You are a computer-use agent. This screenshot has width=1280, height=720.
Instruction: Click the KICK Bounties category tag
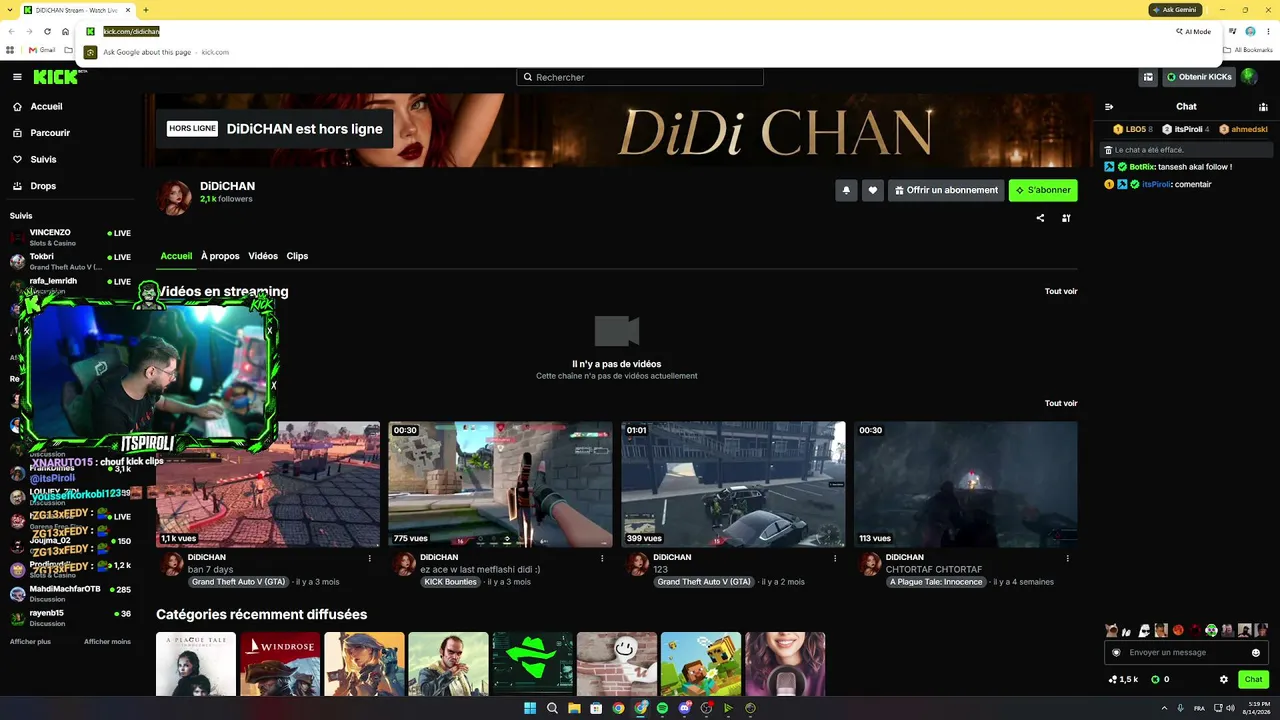point(450,582)
